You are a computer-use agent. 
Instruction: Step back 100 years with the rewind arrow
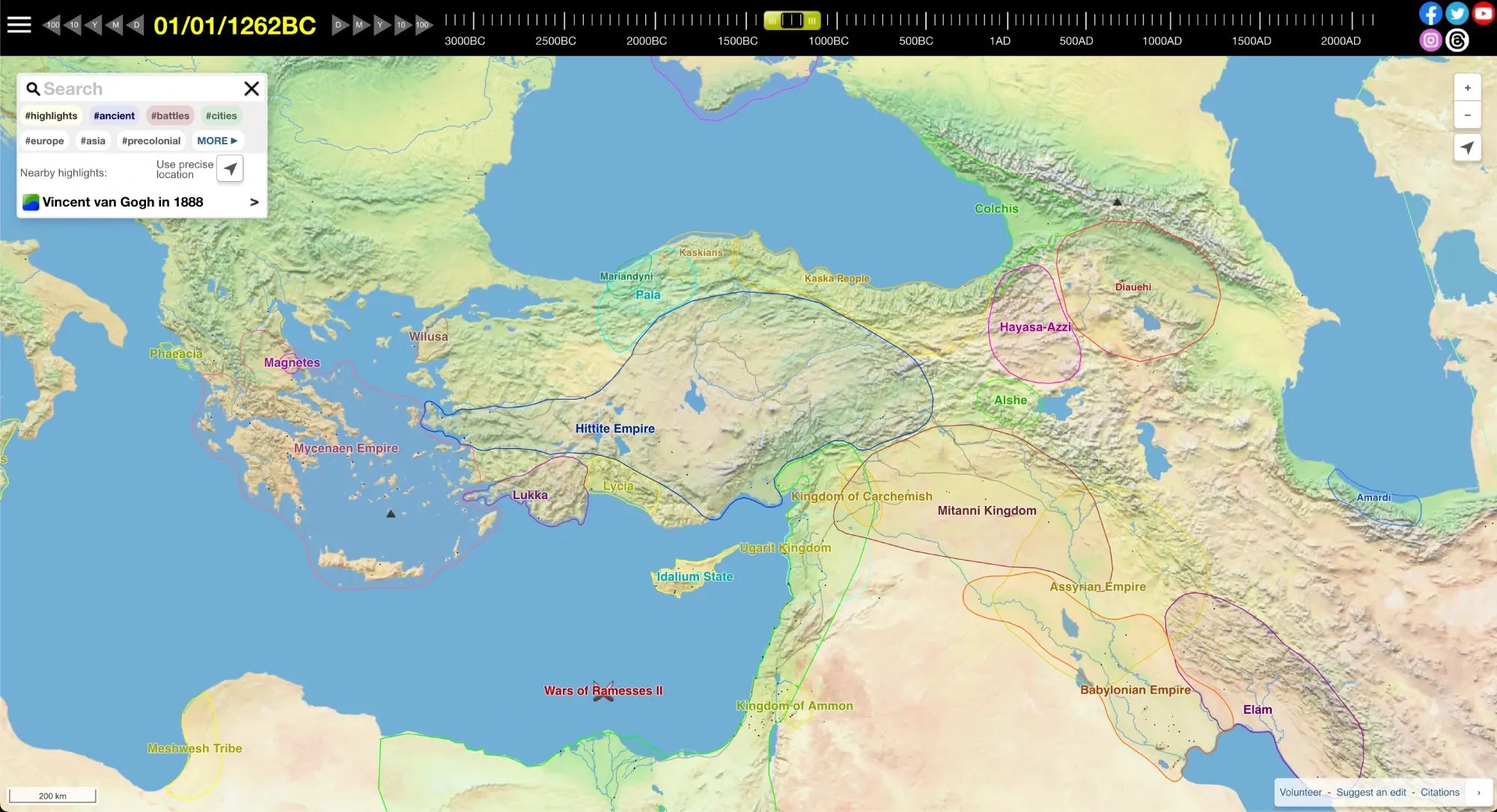pyautogui.click(x=52, y=25)
